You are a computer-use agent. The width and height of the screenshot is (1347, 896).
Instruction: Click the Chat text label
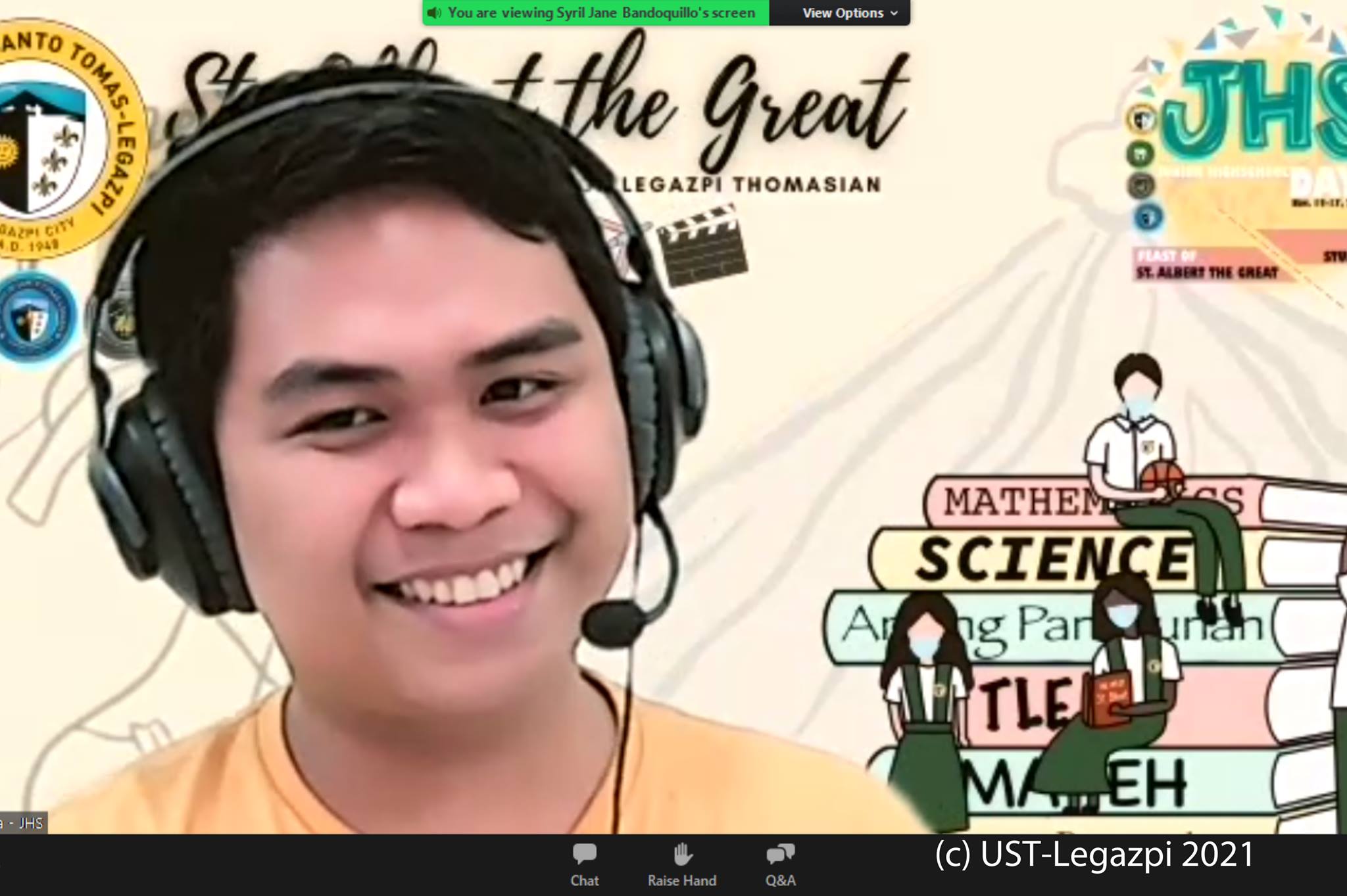pos(584,880)
